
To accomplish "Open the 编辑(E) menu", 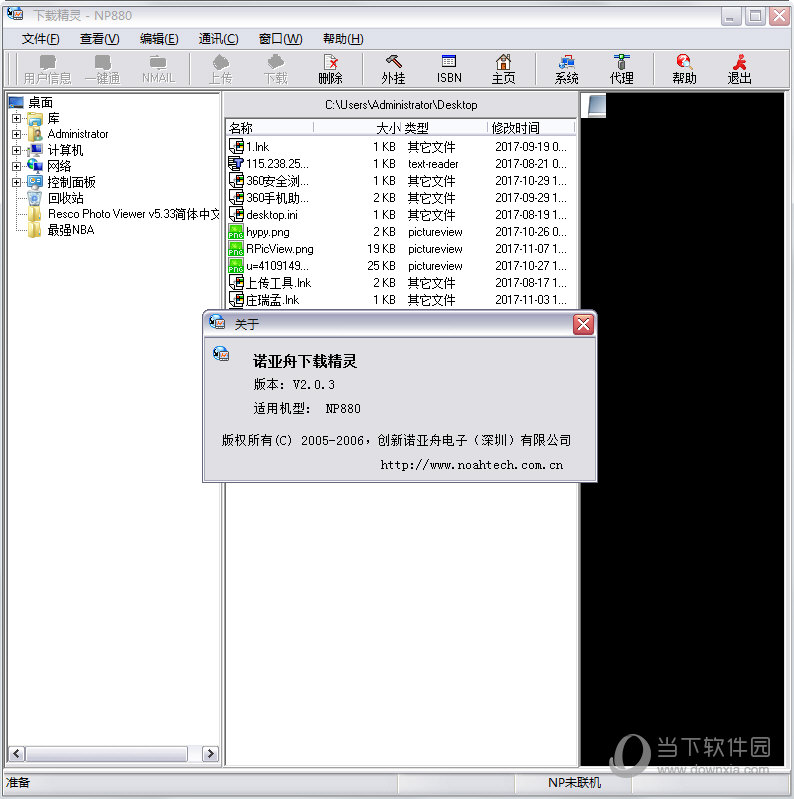I will 159,39.
